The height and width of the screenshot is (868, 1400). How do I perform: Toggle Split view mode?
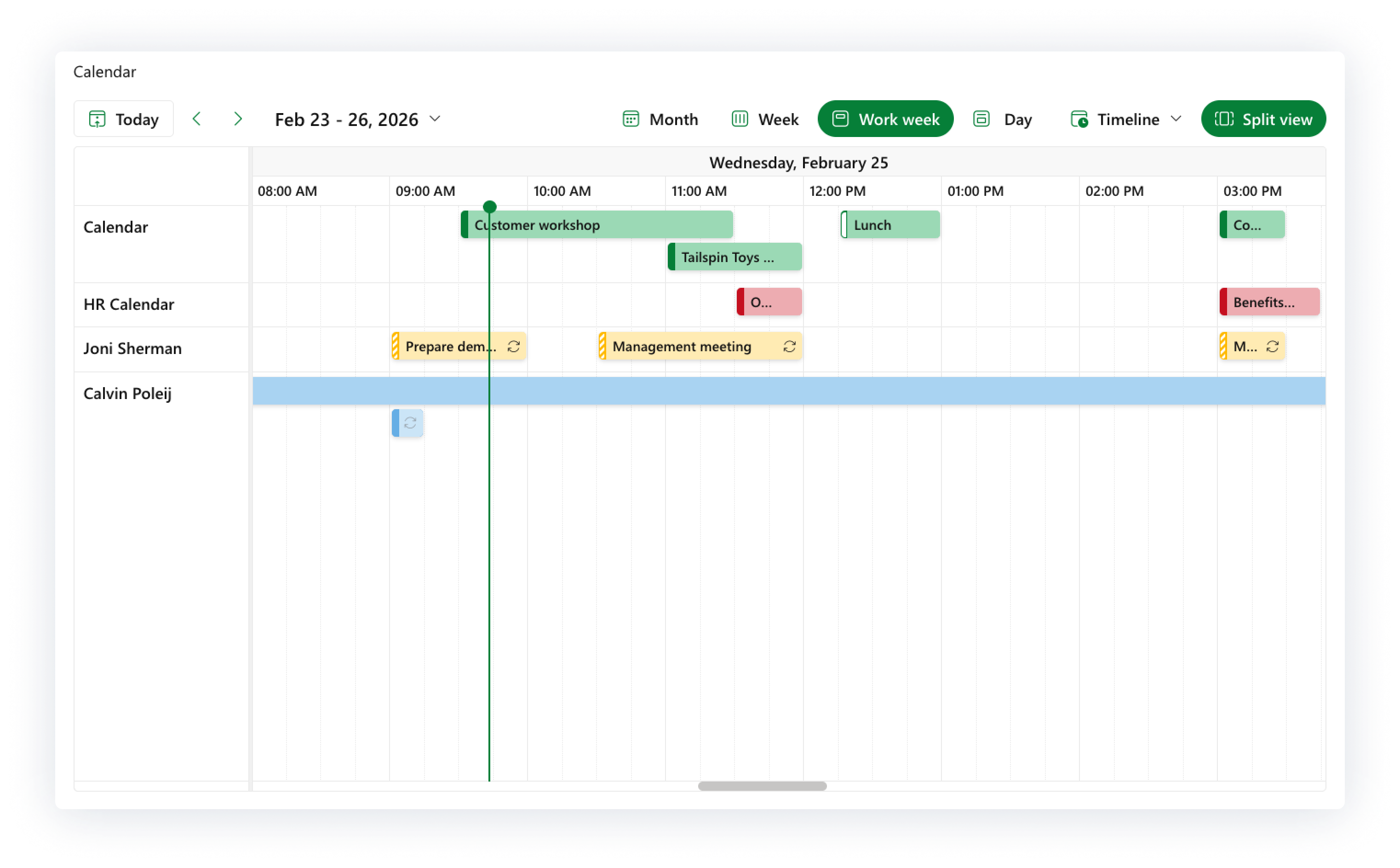(1263, 119)
